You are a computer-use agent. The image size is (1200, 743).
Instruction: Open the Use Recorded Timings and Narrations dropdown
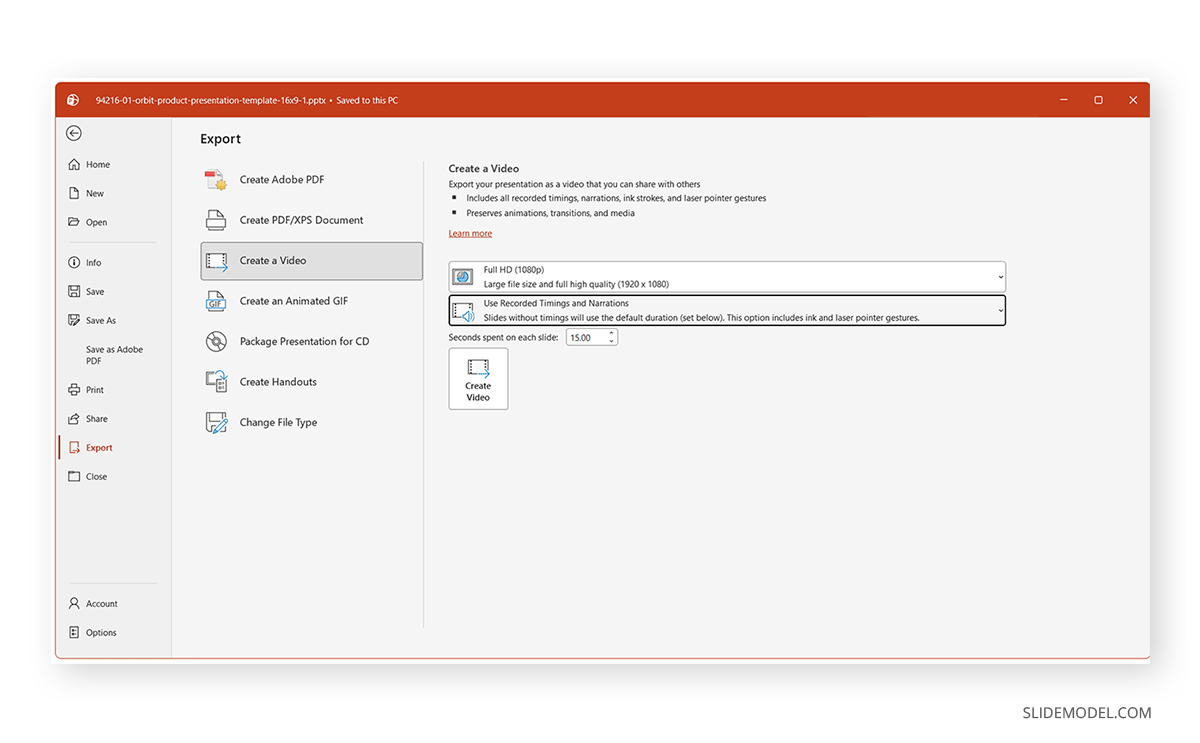(x=727, y=310)
